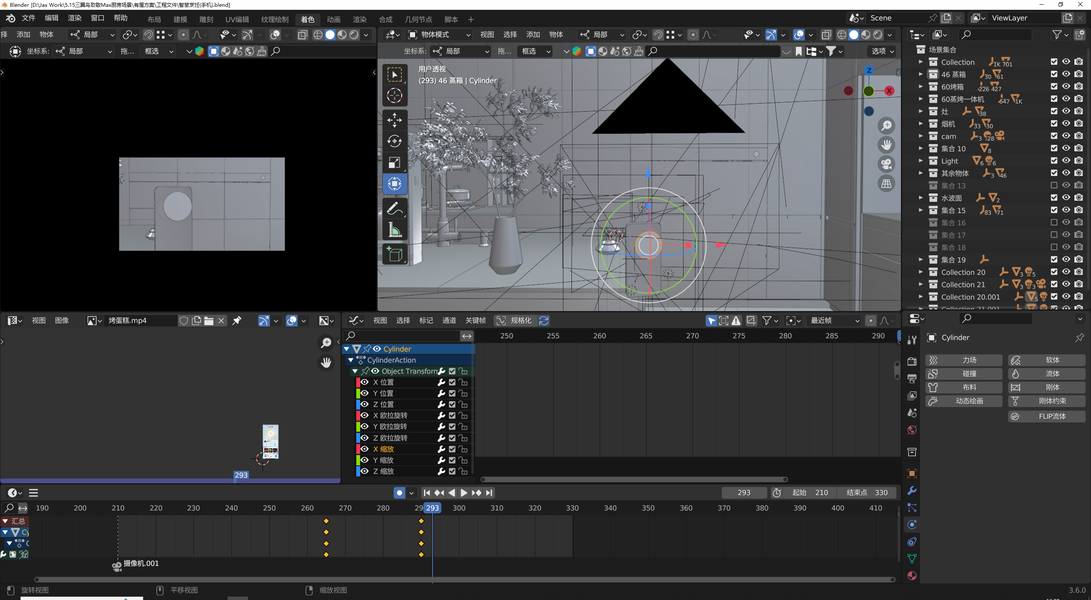Enable the 集合 13 collection checkbox
1091x600 pixels.
[1054, 185]
